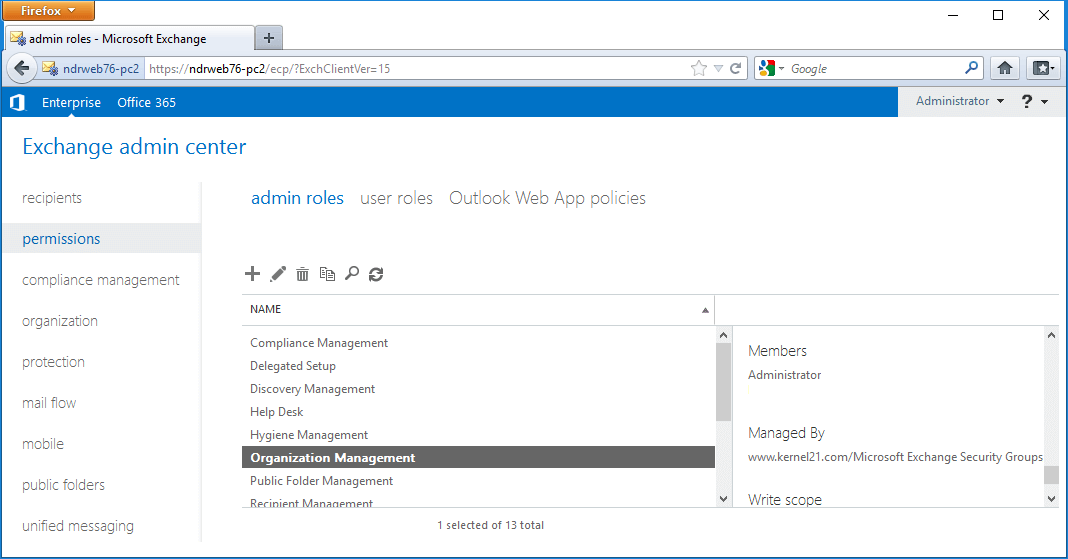The image size is (1068, 559).
Task: Open mail flow section in sidebar
Action: point(49,402)
